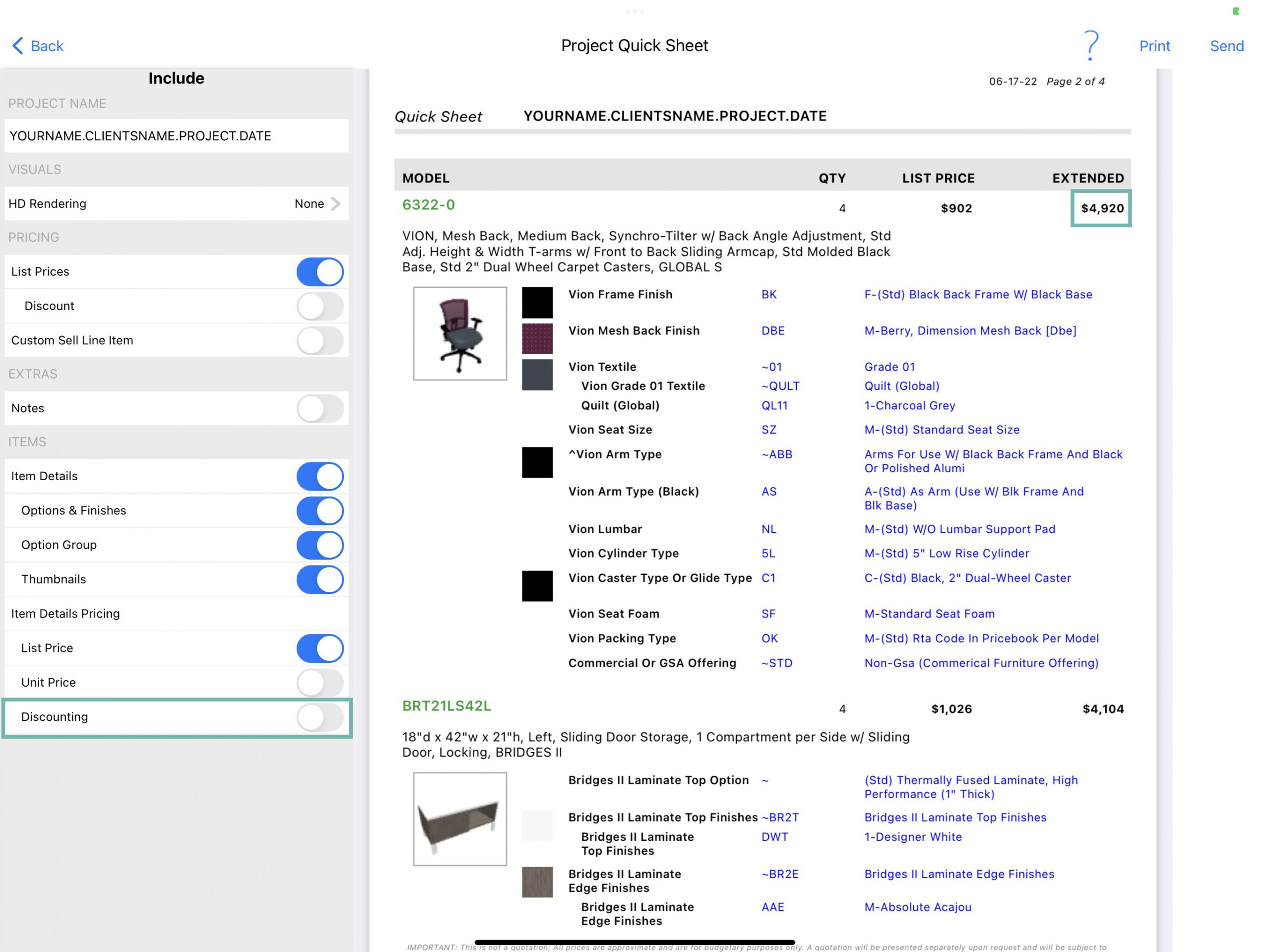Screen dimensions: 1270x952
Task: Click the Vion Lumbar NL code
Action: tap(769, 529)
